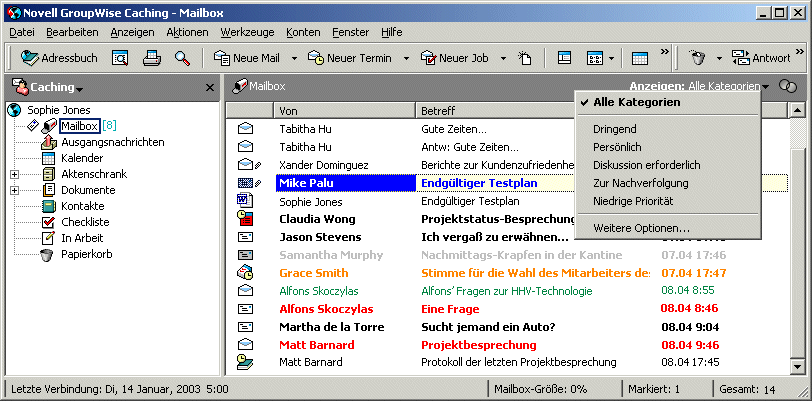Open the Papierkorb folder
Image resolution: width=812 pixels, height=401 pixels.
pos(86,254)
